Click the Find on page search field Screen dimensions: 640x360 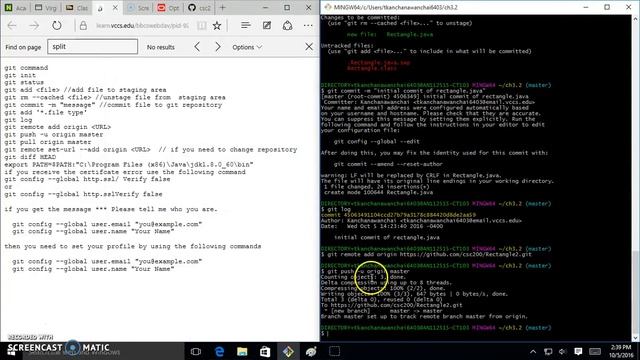pyautogui.click(x=93, y=47)
